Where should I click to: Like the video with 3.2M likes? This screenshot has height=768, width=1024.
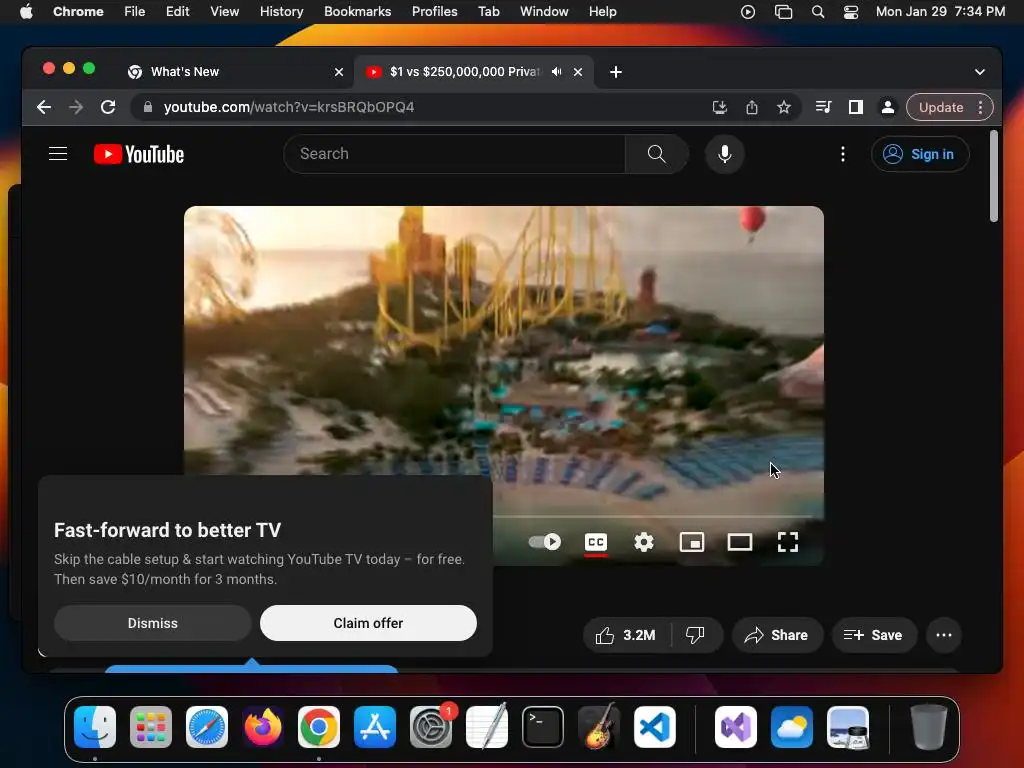click(x=626, y=635)
